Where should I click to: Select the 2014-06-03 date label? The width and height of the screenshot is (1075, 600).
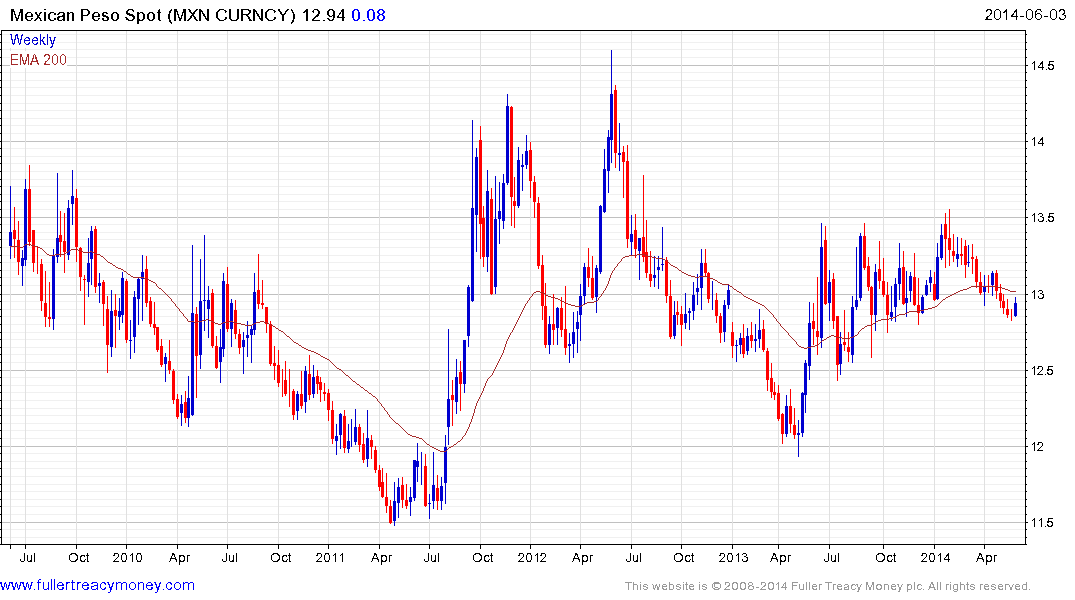coord(1026,15)
